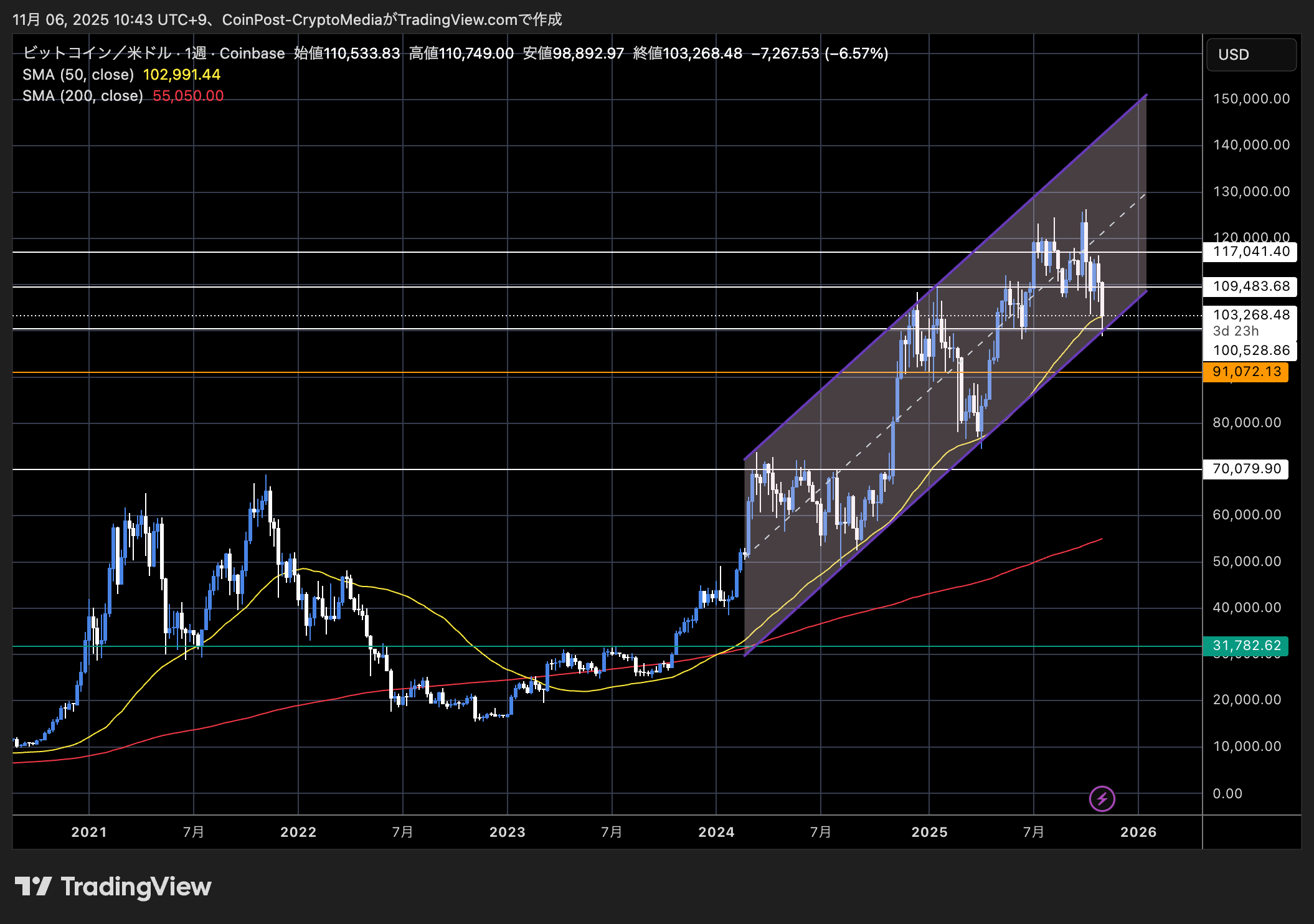Select the green 31,782.62 price label
This screenshot has width=1314, height=924.
click(x=1246, y=646)
